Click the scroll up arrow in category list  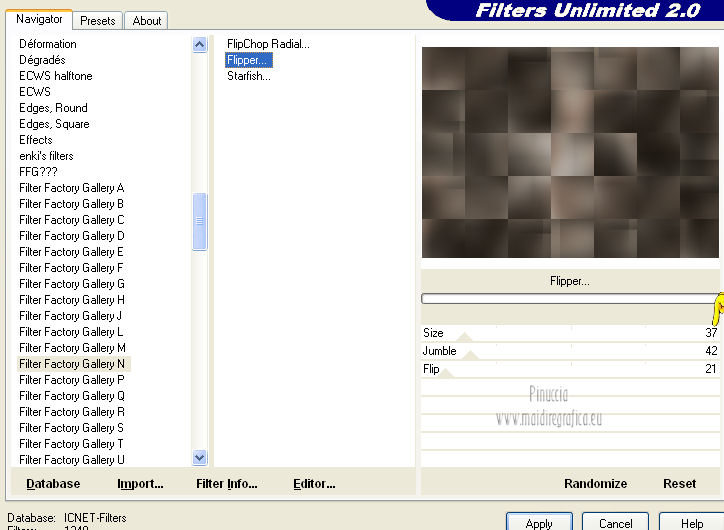199,45
